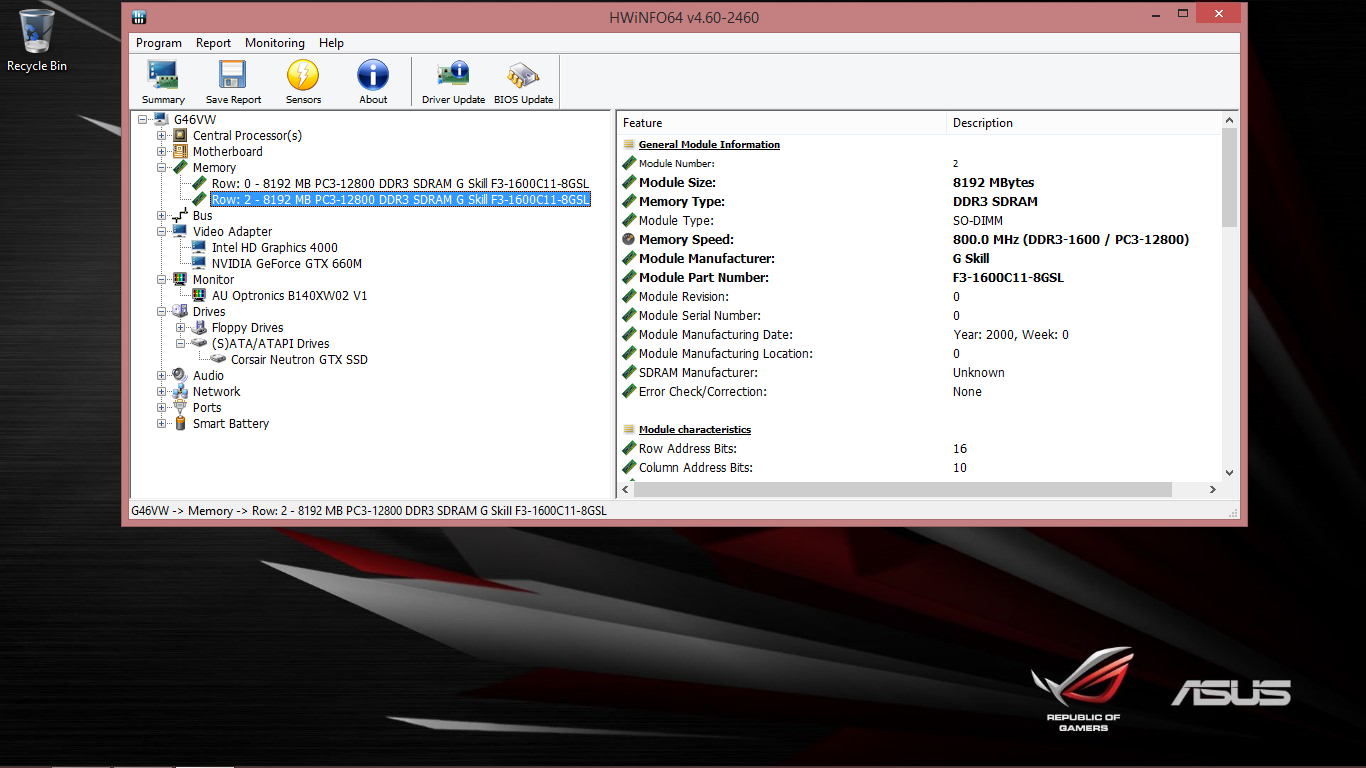The width and height of the screenshot is (1366, 768).
Task: Click the 'SO-DIMM' module type value
Action: [x=978, y=220]
